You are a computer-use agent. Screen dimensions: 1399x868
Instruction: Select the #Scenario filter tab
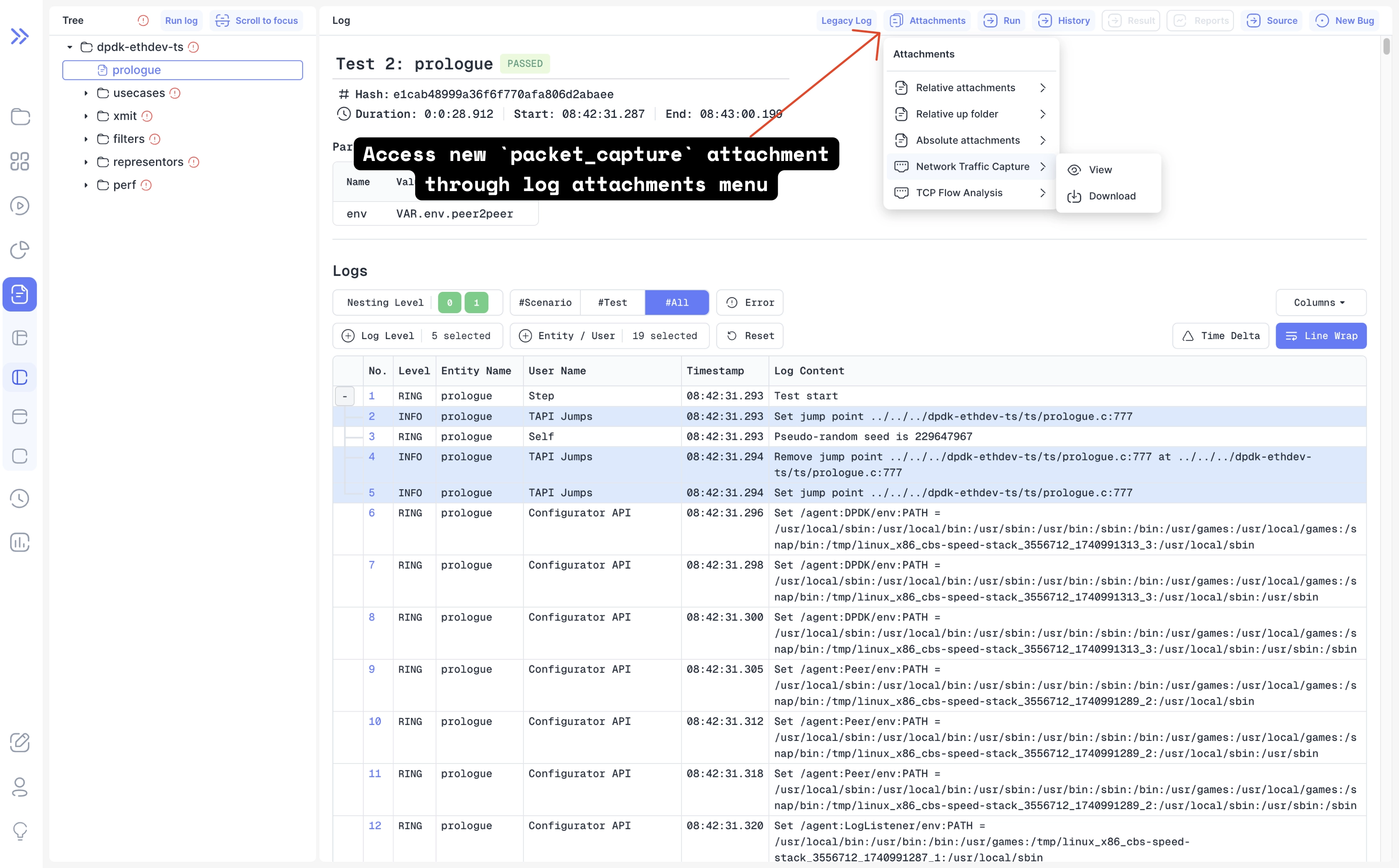pos(545,303)
